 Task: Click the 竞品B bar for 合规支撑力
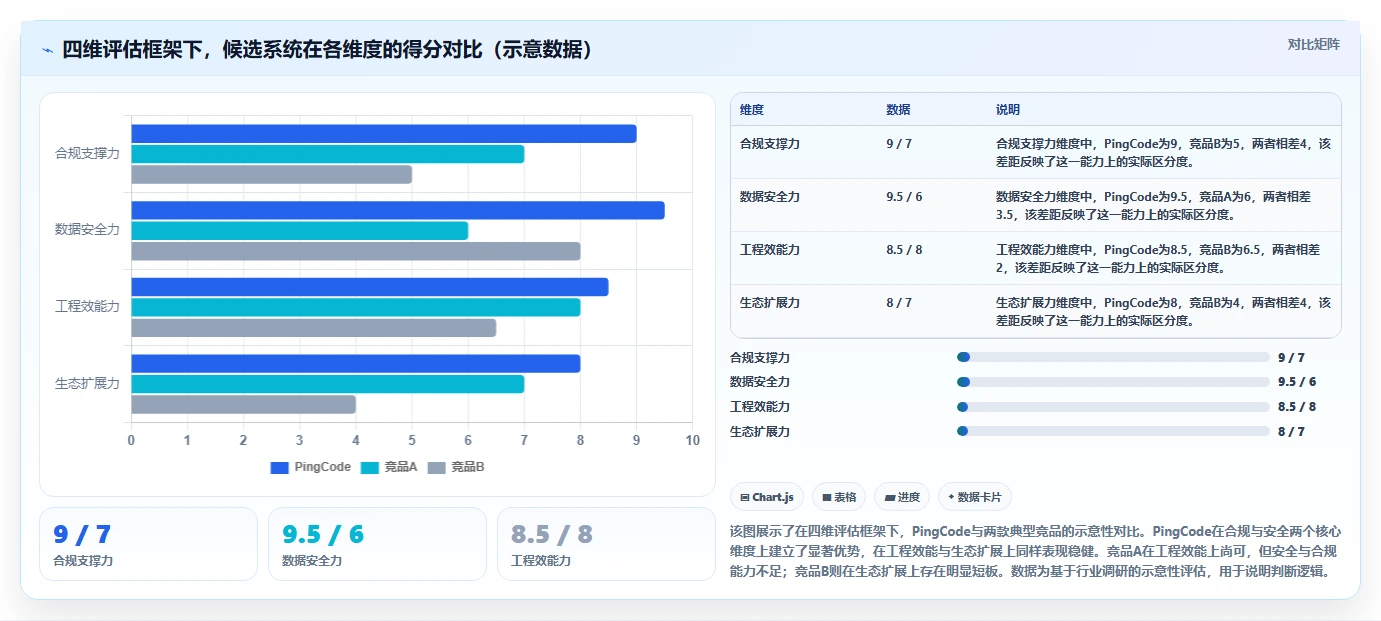(x=272, y=174)
